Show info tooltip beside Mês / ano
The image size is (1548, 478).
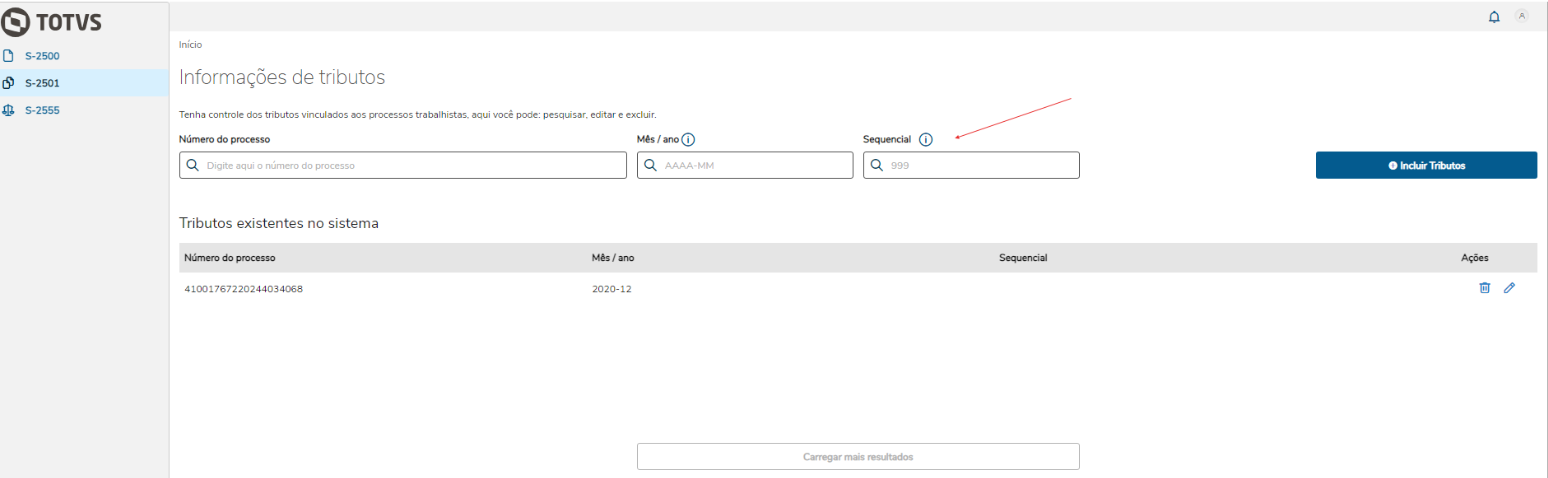coord(688,140)
